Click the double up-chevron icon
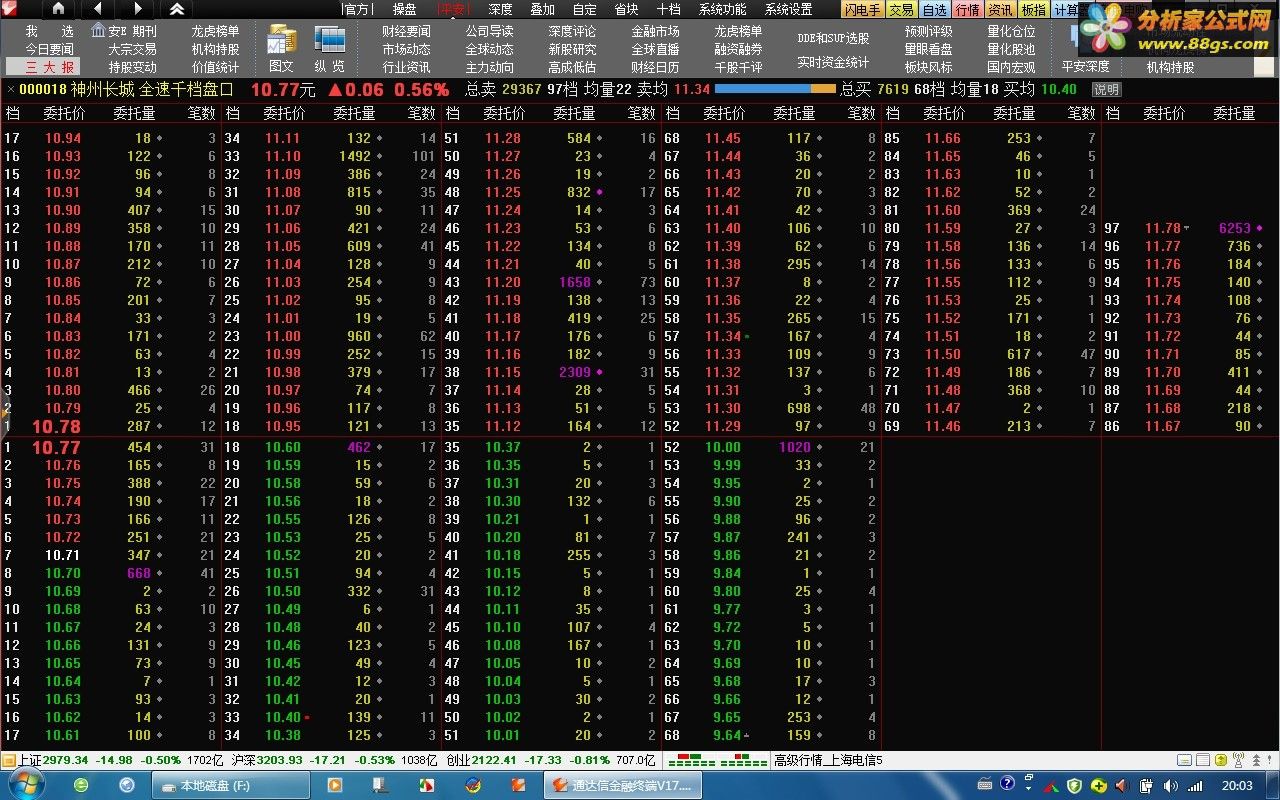 coord(176,9)
